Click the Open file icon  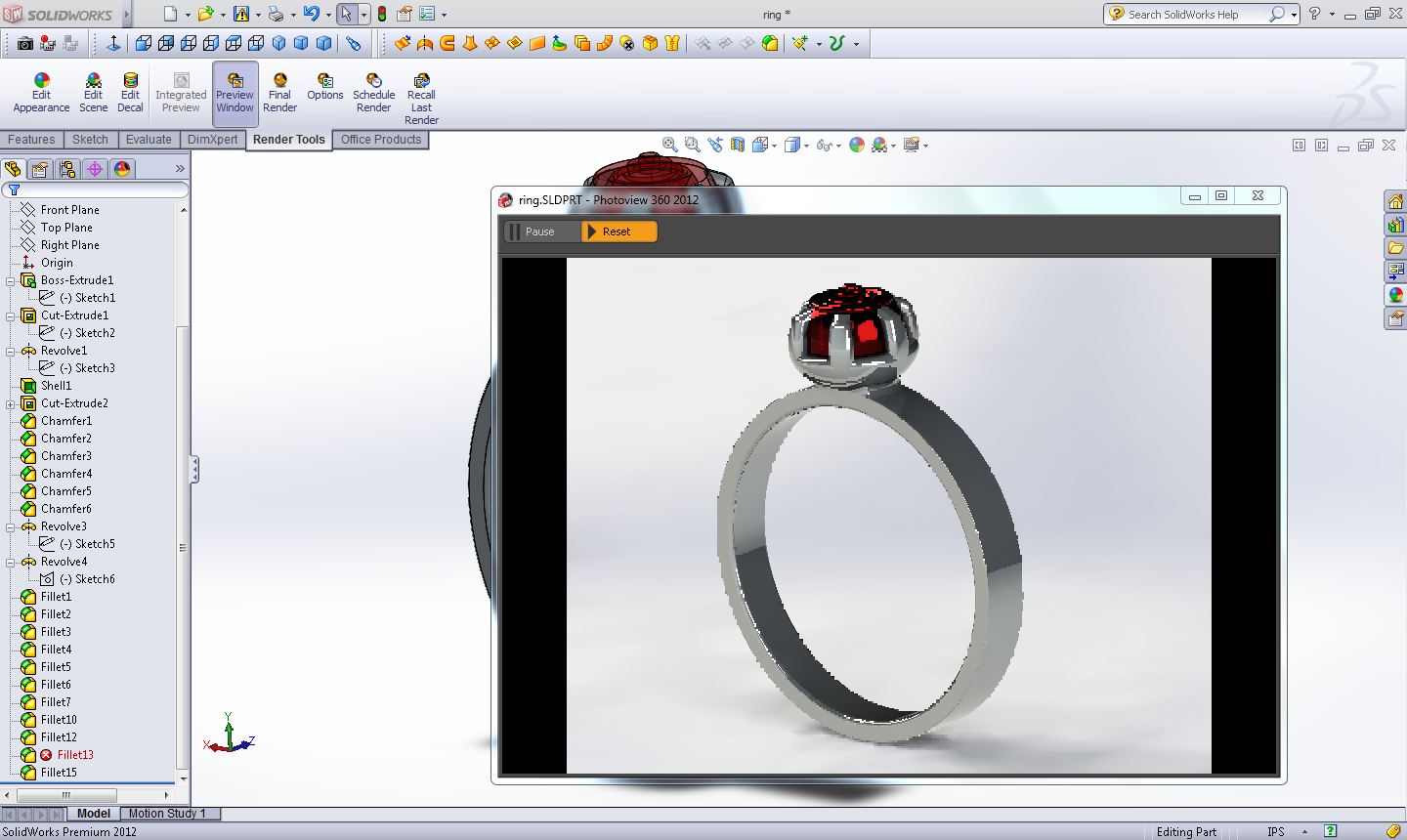click(x=205, y=14)
